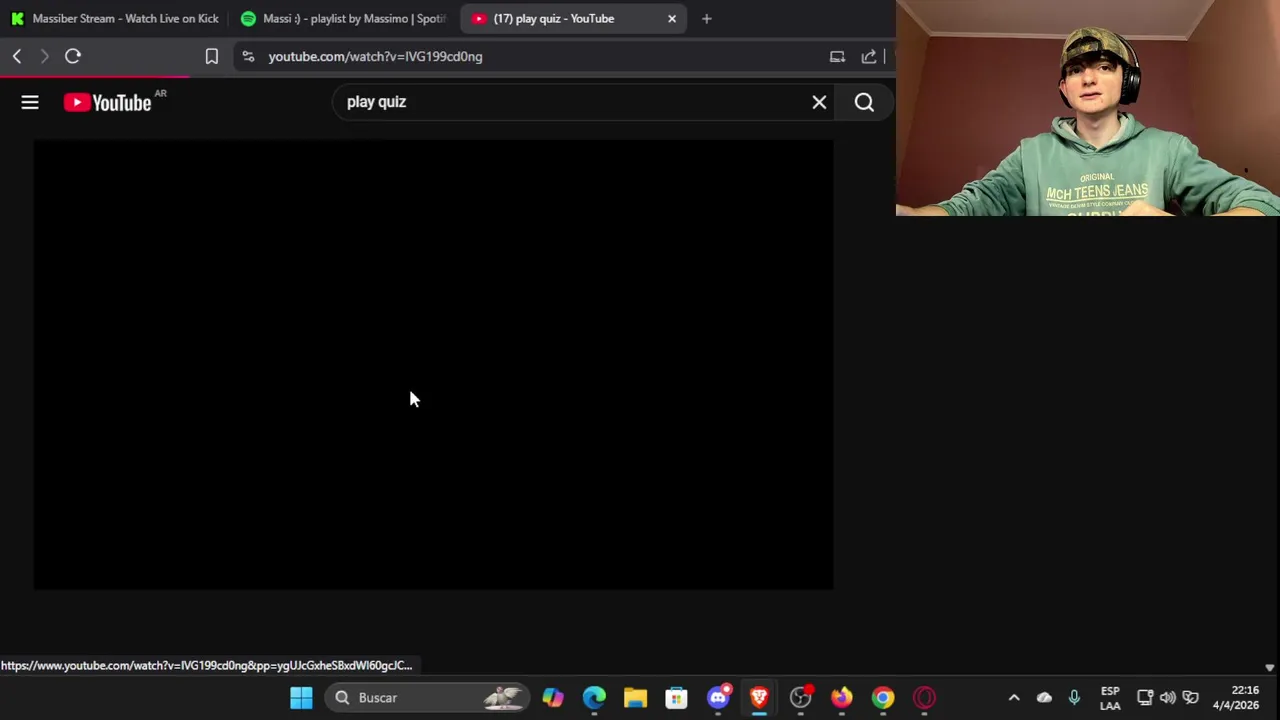Image resolution: width=1280 pixels, height=720 pixels.
Task: Open a new browser tab
Action: pyautogui.click(x=707, y=19)
